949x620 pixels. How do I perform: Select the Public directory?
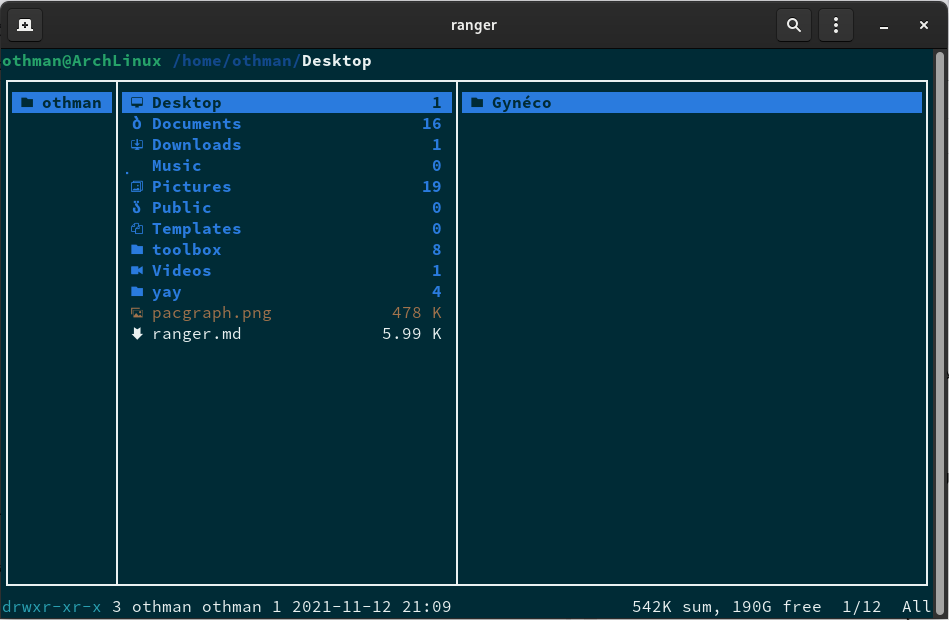click(181, 208)
